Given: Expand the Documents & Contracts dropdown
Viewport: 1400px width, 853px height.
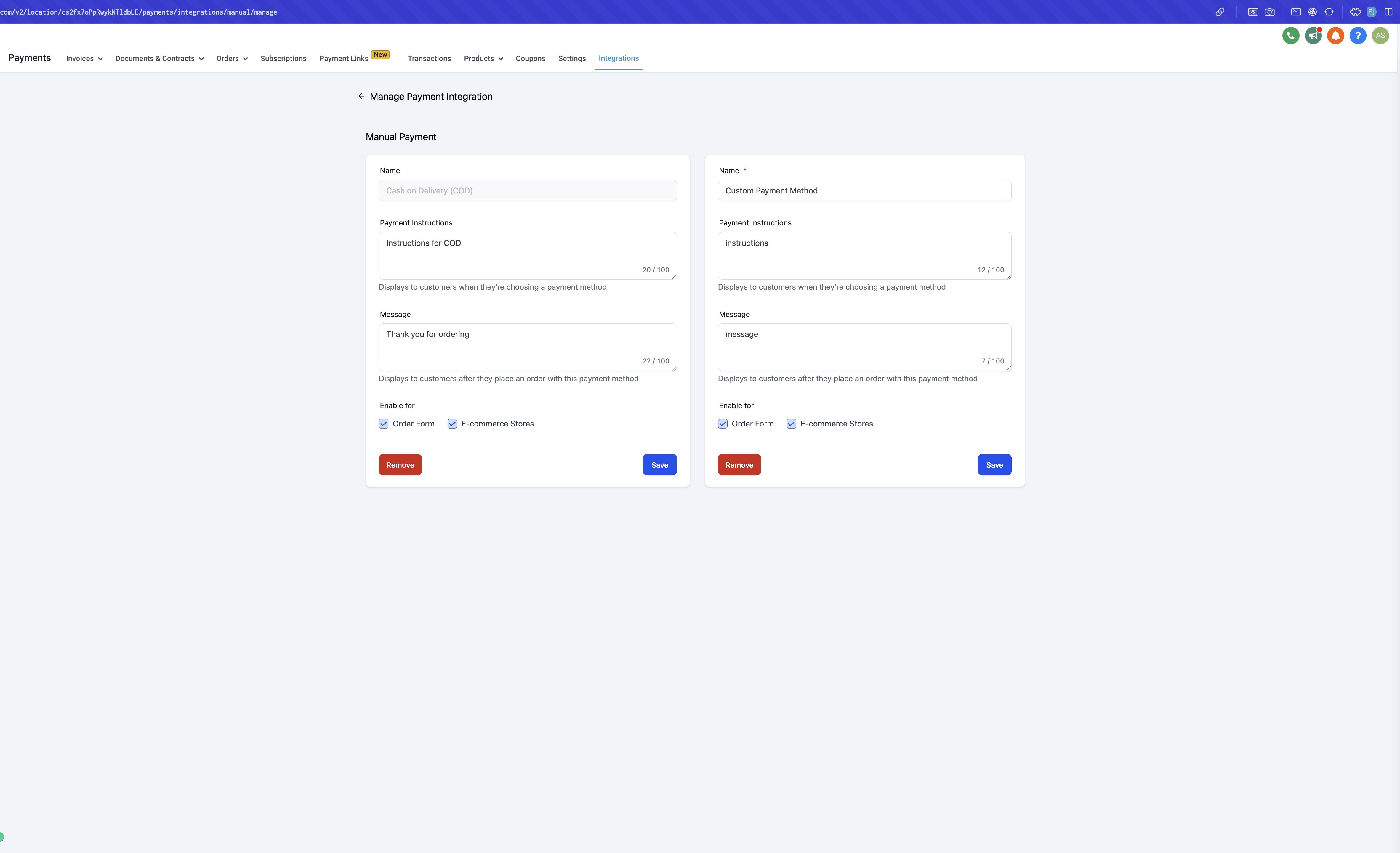Looking at the screenshot, I should 160,59.
